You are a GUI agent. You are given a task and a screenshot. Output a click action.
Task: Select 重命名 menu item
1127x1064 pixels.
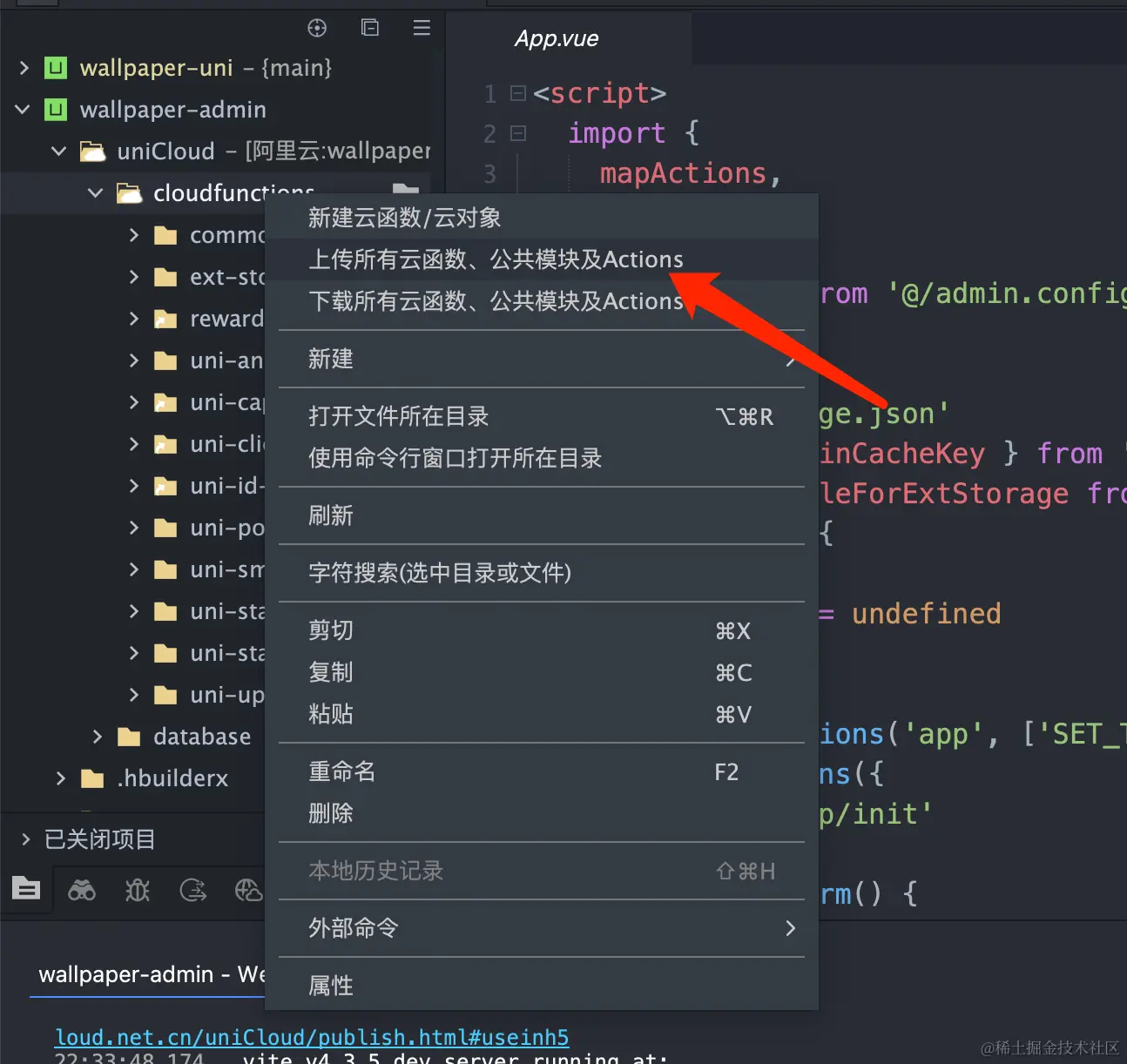click(541, 771)
